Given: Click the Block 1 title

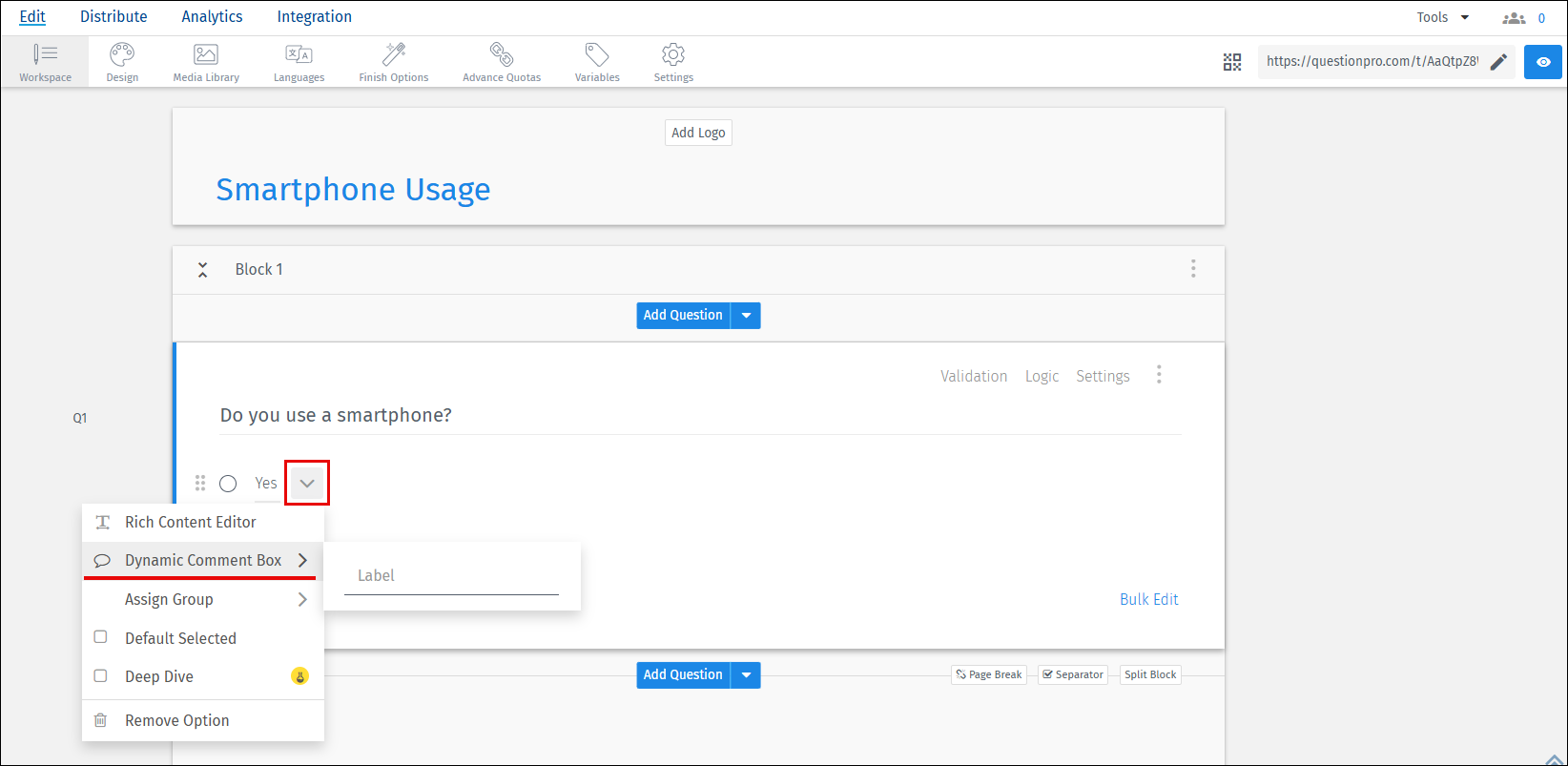Looking at the screenshot, I should pyautogui.click(x=259, y=269).
